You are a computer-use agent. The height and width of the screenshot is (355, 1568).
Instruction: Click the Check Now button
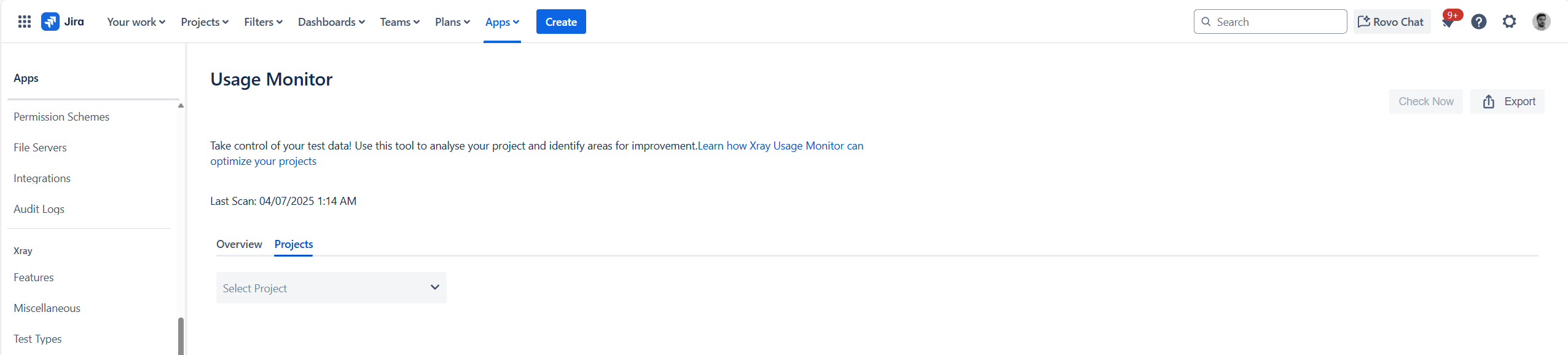pos(1425,102)
